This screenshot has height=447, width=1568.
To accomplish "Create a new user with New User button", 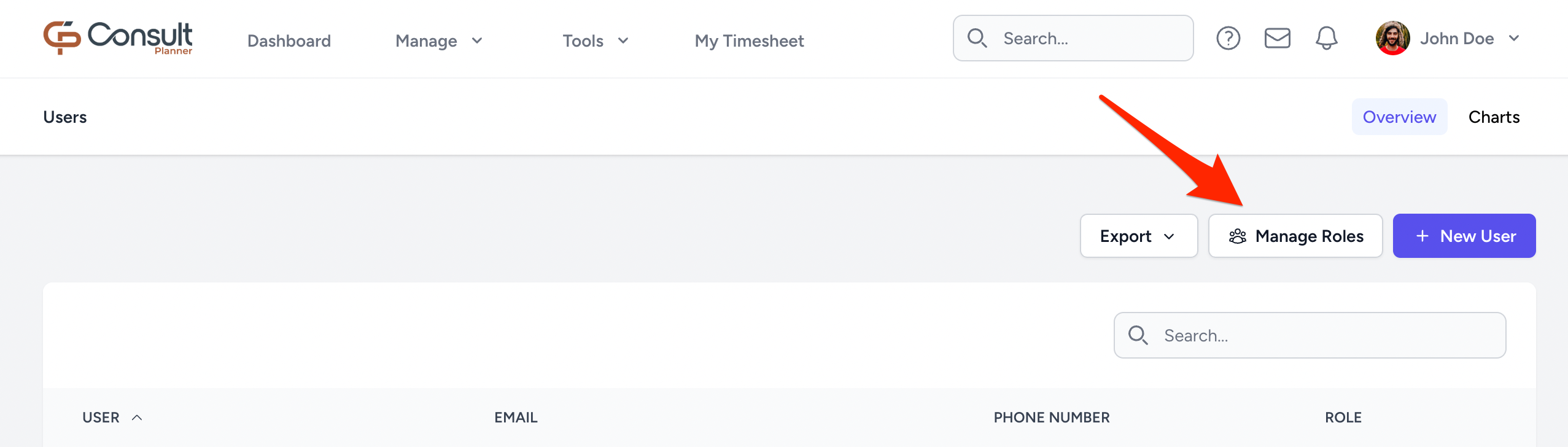I will [1464, 235].
